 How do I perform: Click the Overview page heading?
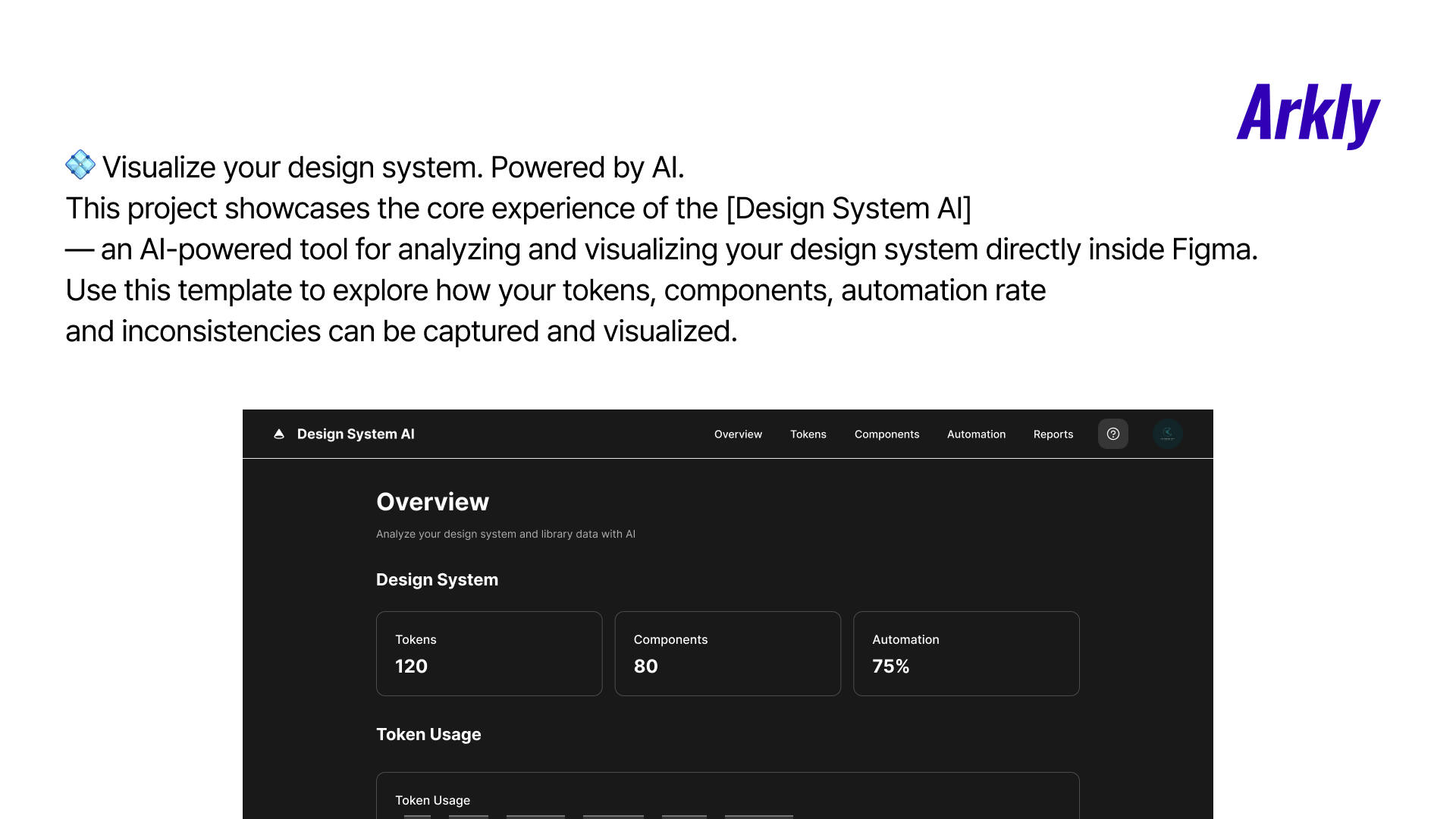[x=432, y=502]
